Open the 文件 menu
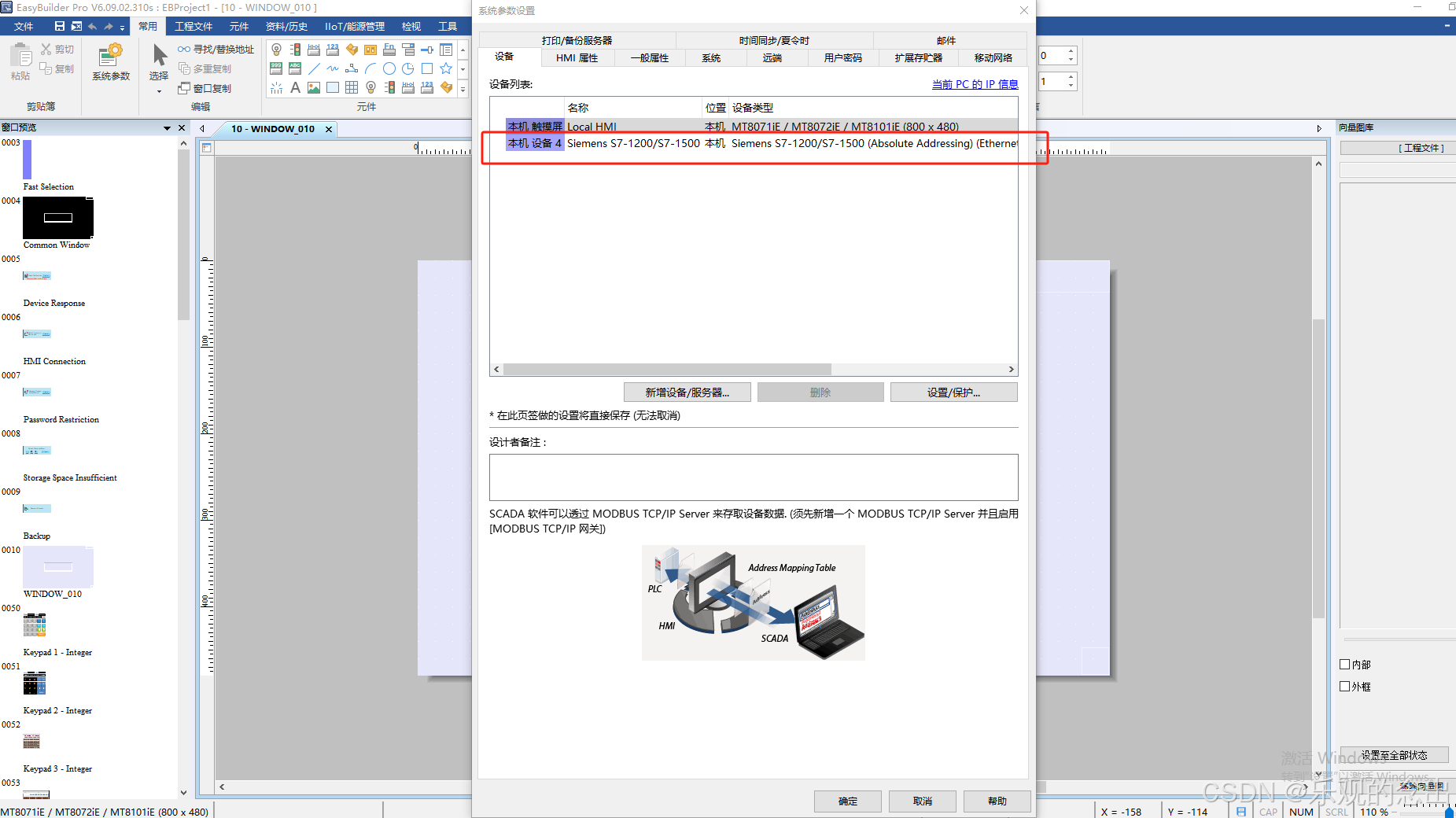The image size is (1456, 818). click(24, 26)
